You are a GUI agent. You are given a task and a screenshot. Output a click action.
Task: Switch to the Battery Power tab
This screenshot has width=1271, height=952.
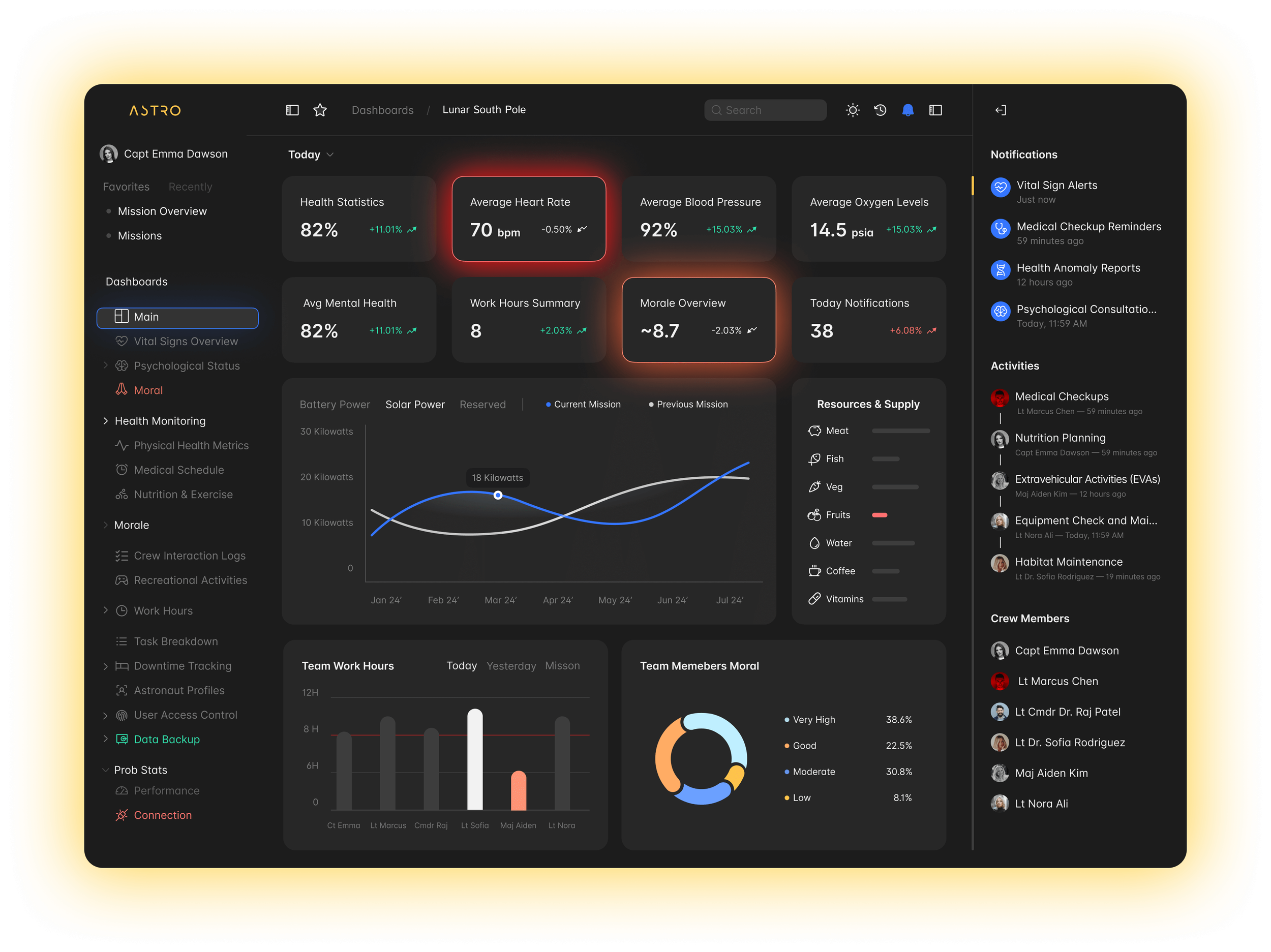335,405
